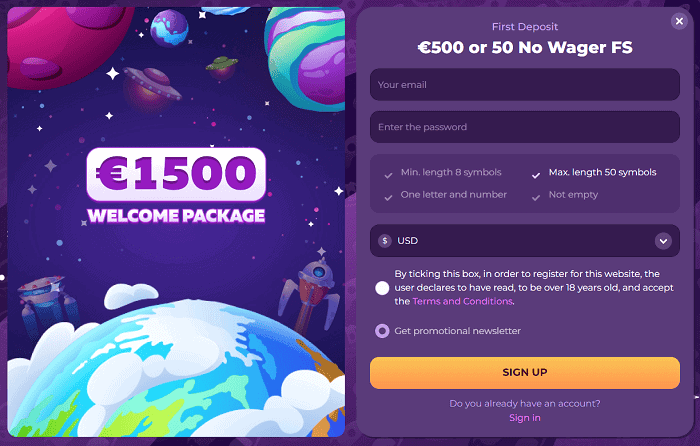
Task: Expand the USD currency dropdown arrow
Action: pos(662,241)
